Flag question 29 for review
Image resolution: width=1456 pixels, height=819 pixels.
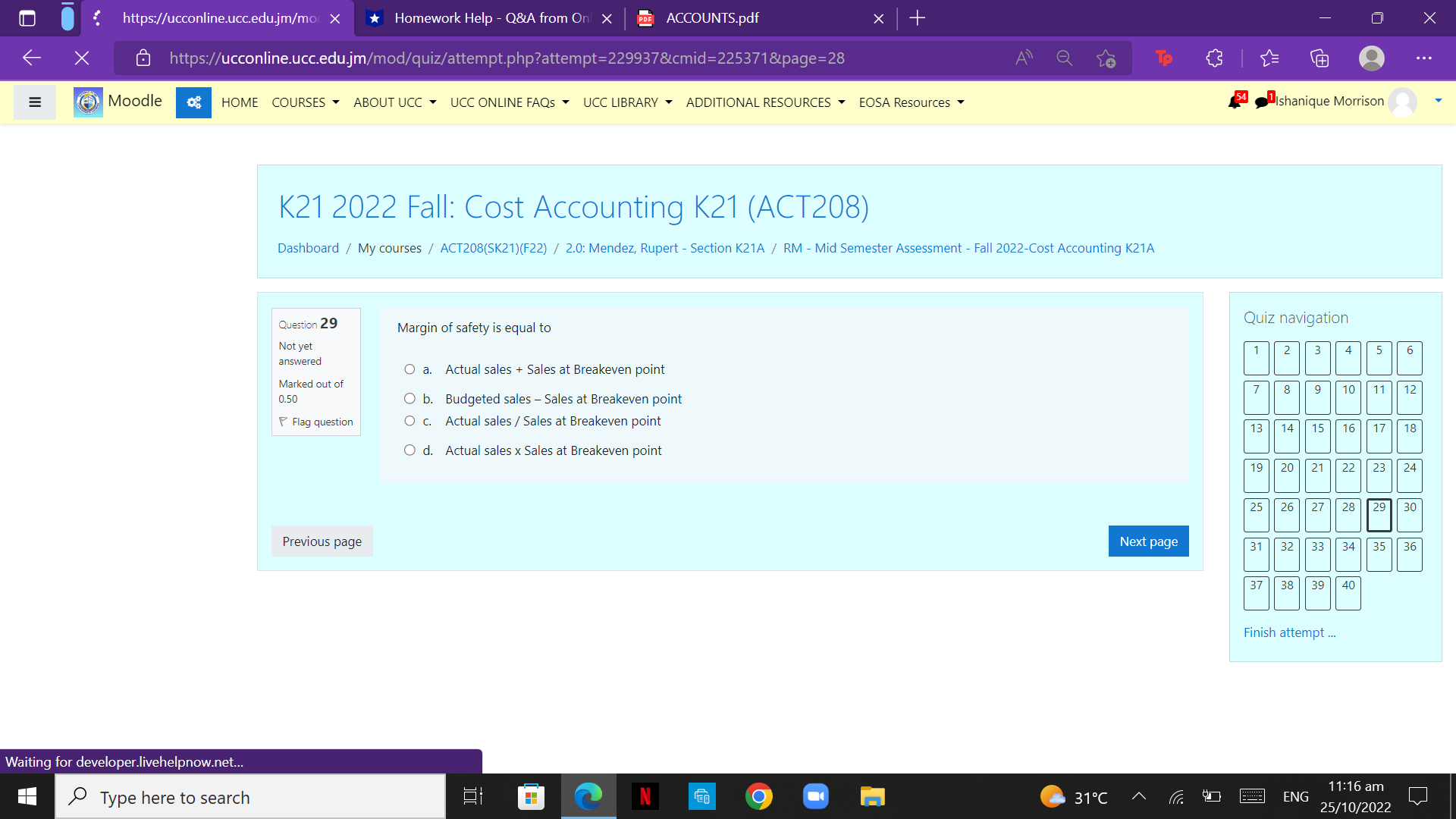315,422
